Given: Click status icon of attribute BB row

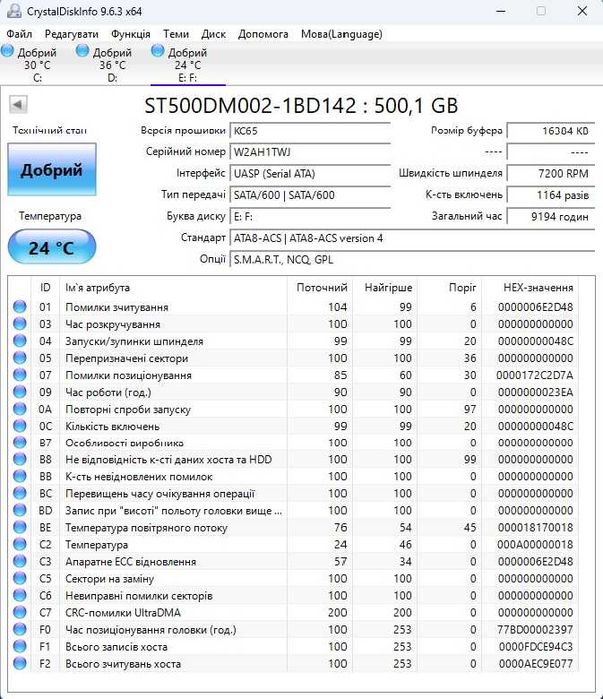Looking at the screenshot, I should [20, 476].
